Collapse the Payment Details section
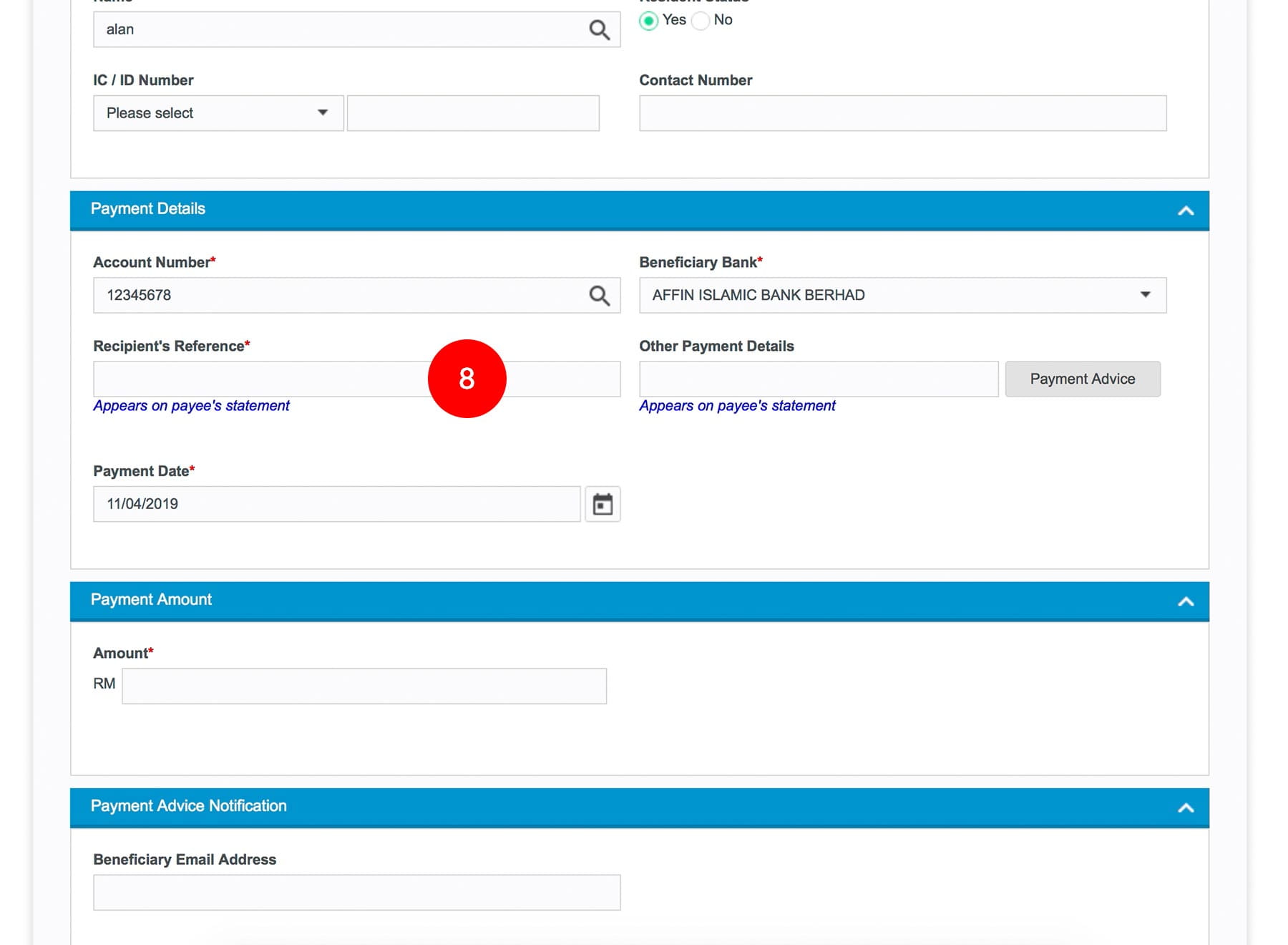 coord(1185,210)
